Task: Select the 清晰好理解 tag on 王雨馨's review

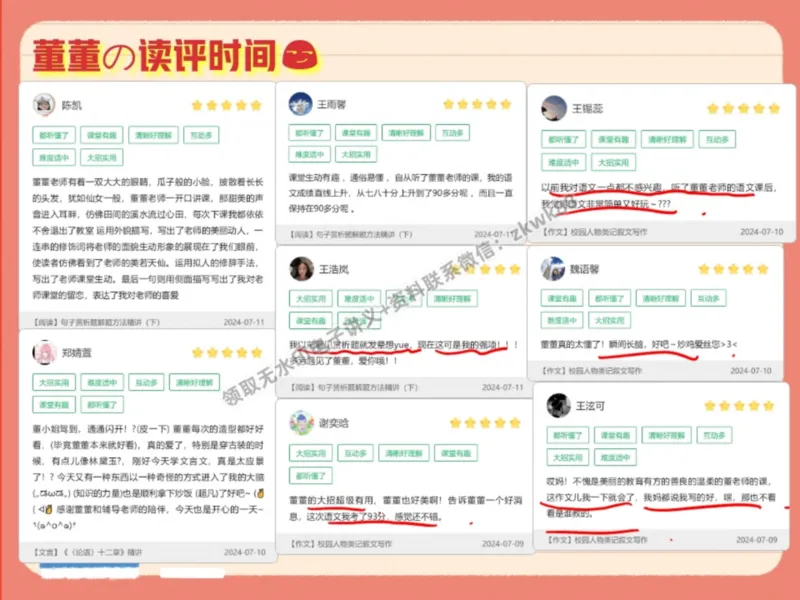Action: [406, 133]
